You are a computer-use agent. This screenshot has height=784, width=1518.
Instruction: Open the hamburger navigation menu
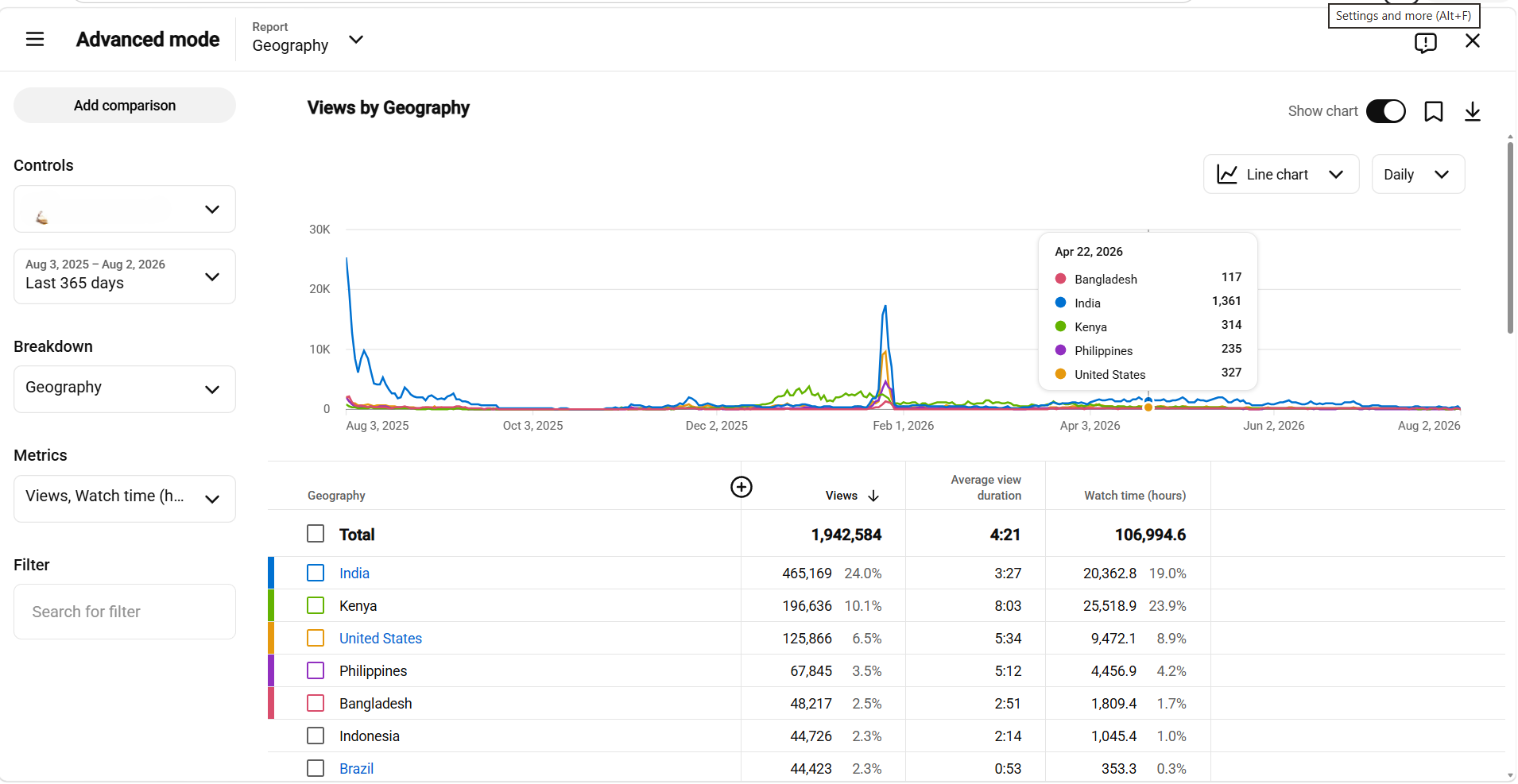(35, 39)
